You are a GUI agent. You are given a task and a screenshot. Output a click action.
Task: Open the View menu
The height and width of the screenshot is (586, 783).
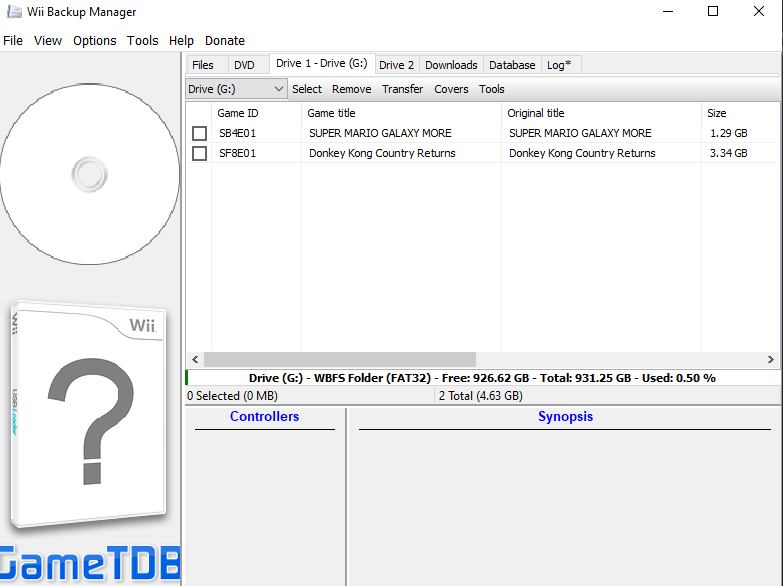[47, 40]
